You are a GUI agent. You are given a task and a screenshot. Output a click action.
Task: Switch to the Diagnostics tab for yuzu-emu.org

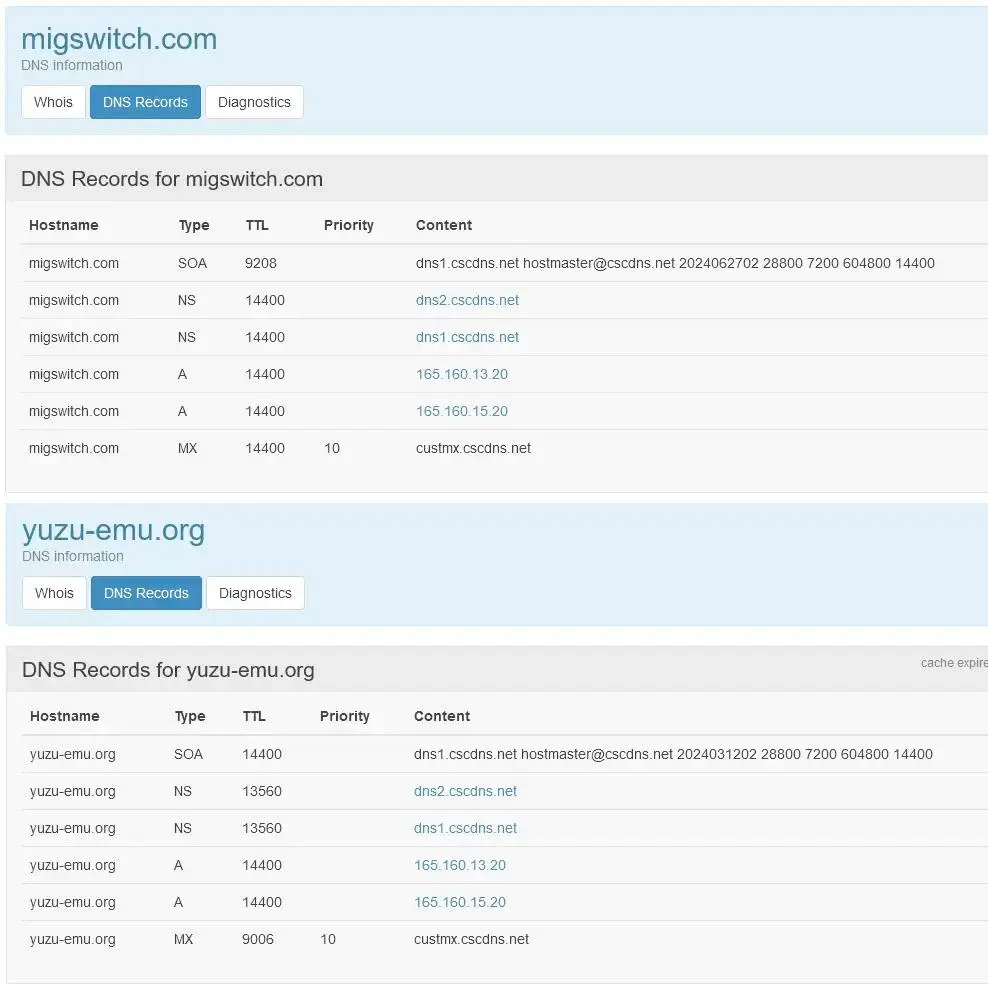point(255,593)
